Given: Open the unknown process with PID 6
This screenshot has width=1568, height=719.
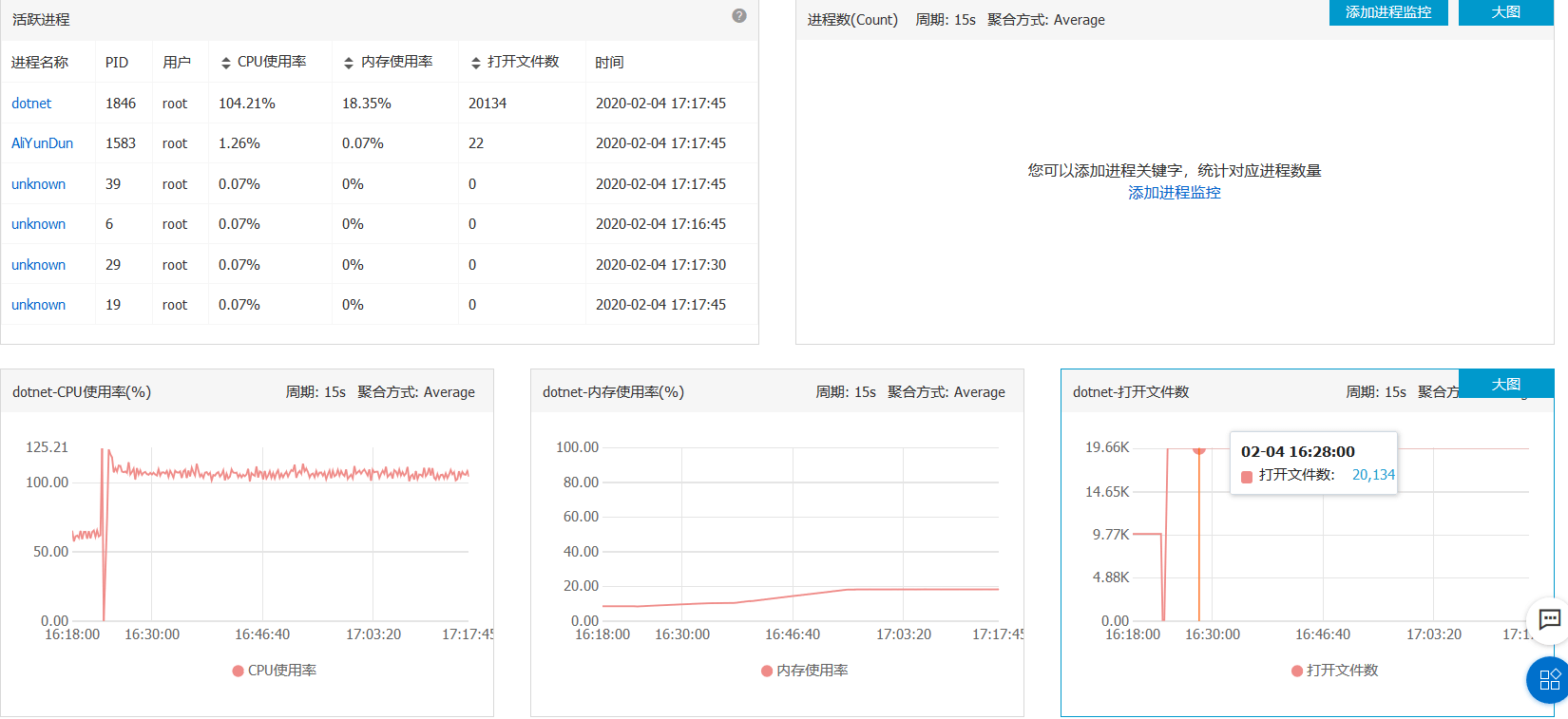Looking at the screenshot, I should click(x=38, y=224).
